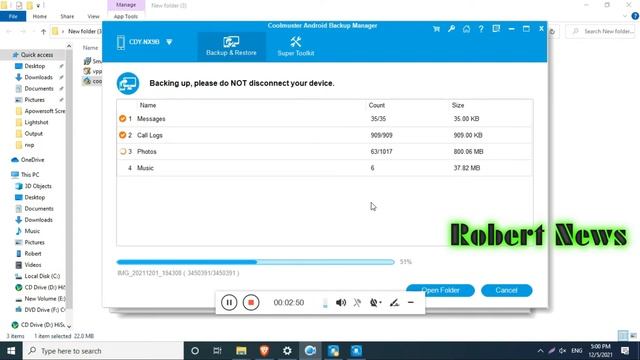
Task: Open View ribbon tab in File Explorer
Action: pos(93,16)
